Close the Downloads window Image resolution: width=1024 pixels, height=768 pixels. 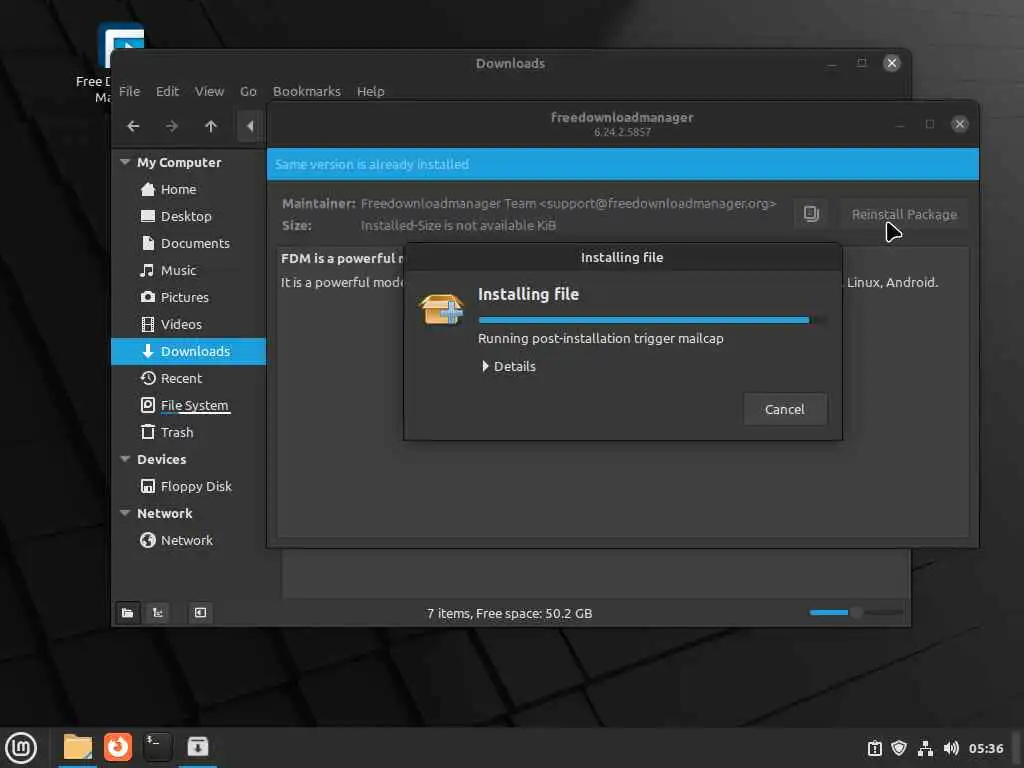tap(891, 63)
